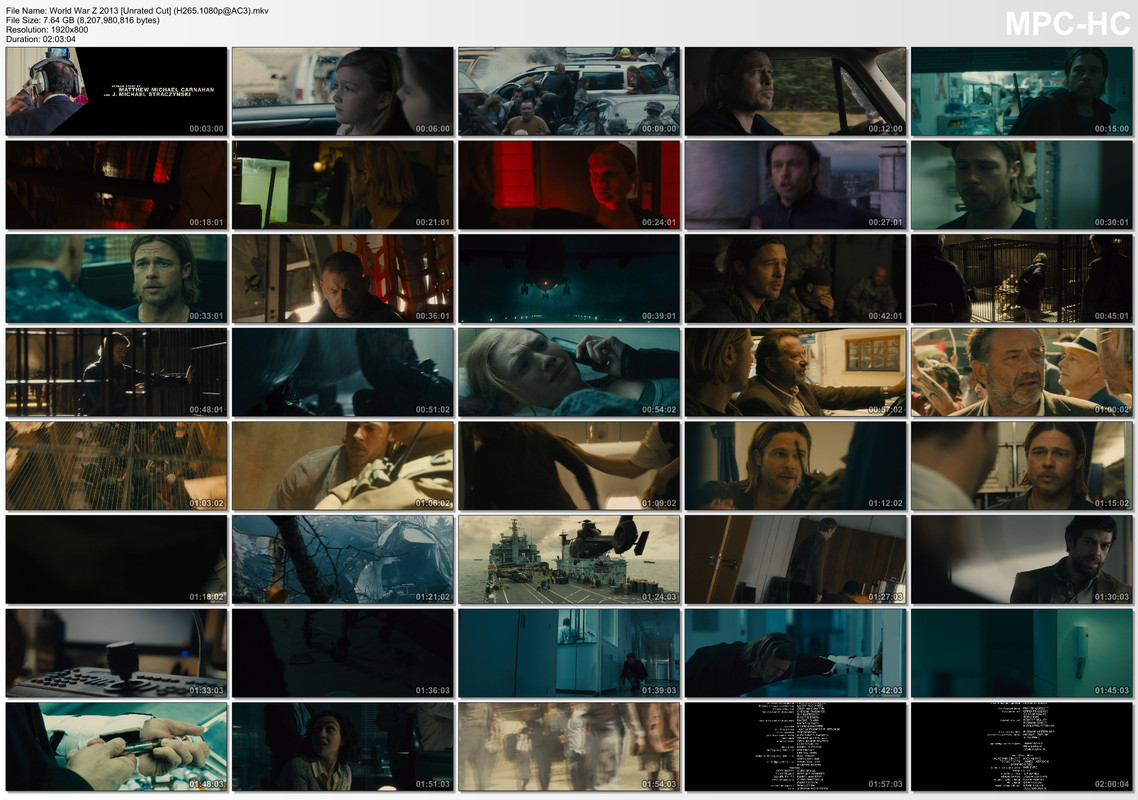The height and width of the screenshot is (800, 1138).
Task: View the thumbnail stamped 01:09:02
Action: [x=569, y=466]
